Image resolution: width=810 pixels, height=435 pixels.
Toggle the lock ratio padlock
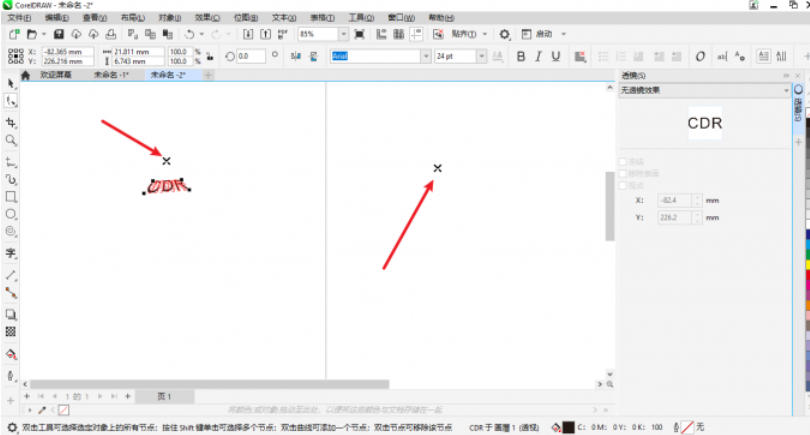click(x=210, y=56)
